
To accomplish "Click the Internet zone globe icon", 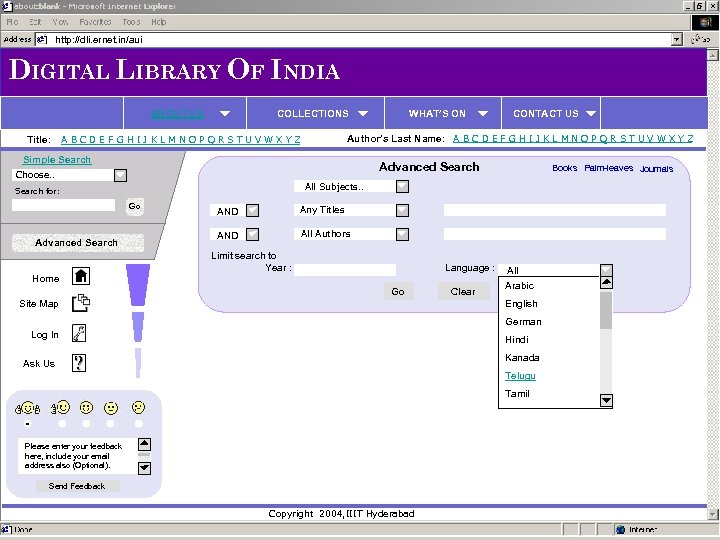I will (x=620, y=529).
